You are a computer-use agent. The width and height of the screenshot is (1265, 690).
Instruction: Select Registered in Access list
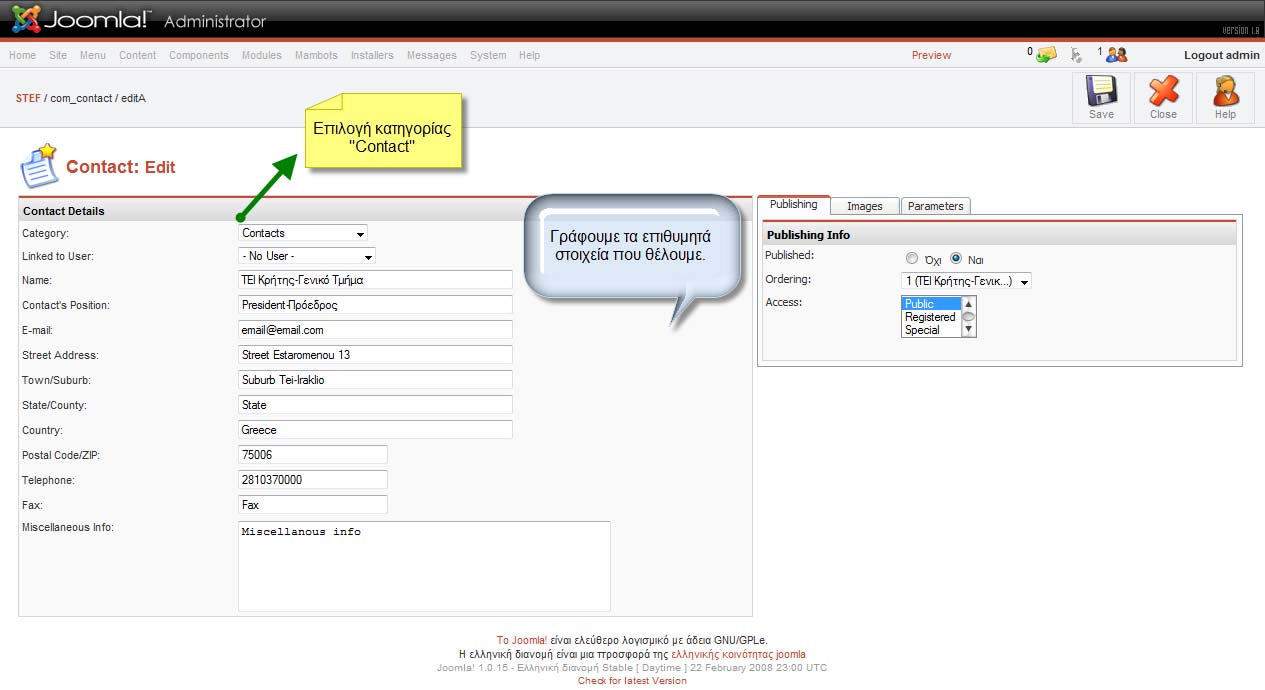pyautogui.click(x=931, y=317)
